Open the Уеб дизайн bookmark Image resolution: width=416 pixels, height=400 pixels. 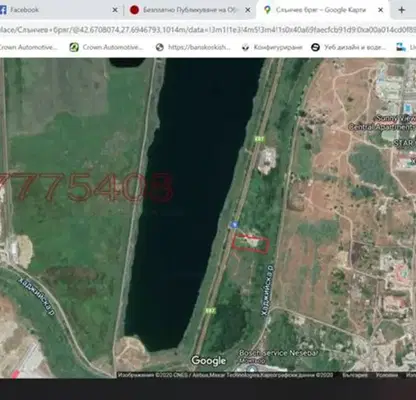coord(349,47)
